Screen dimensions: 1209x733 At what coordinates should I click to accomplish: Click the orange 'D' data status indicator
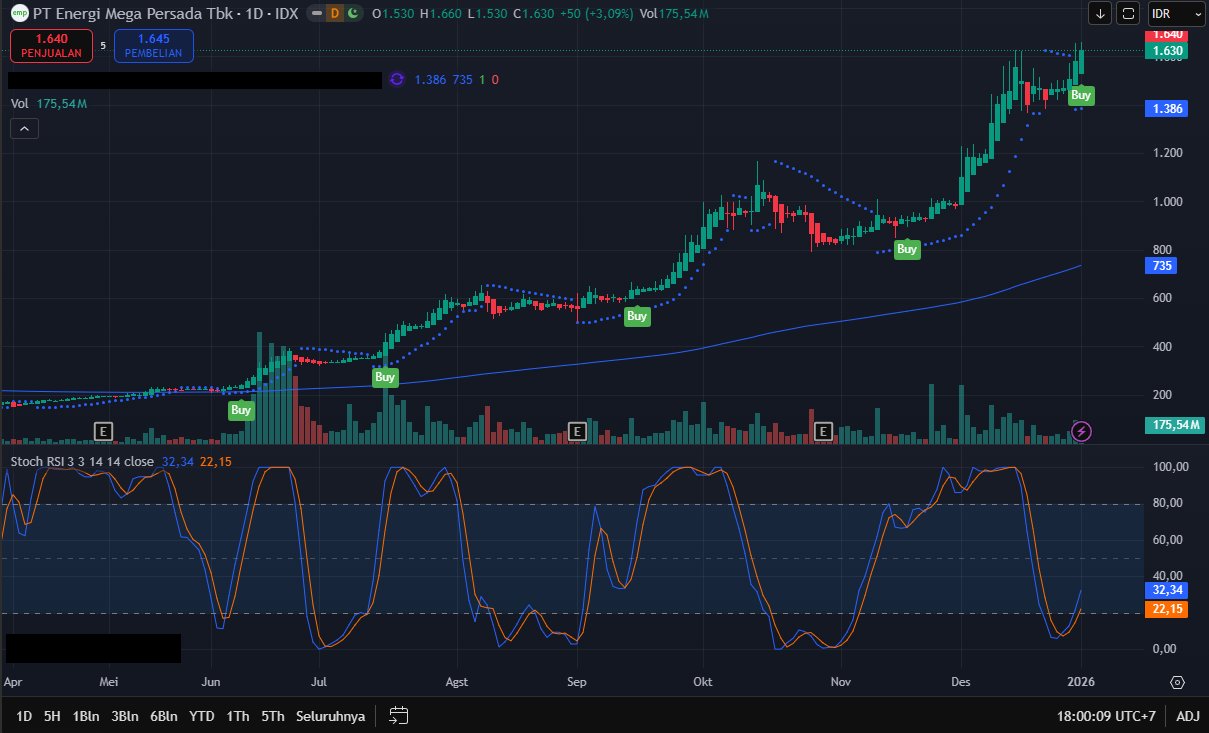coord(335,14)
